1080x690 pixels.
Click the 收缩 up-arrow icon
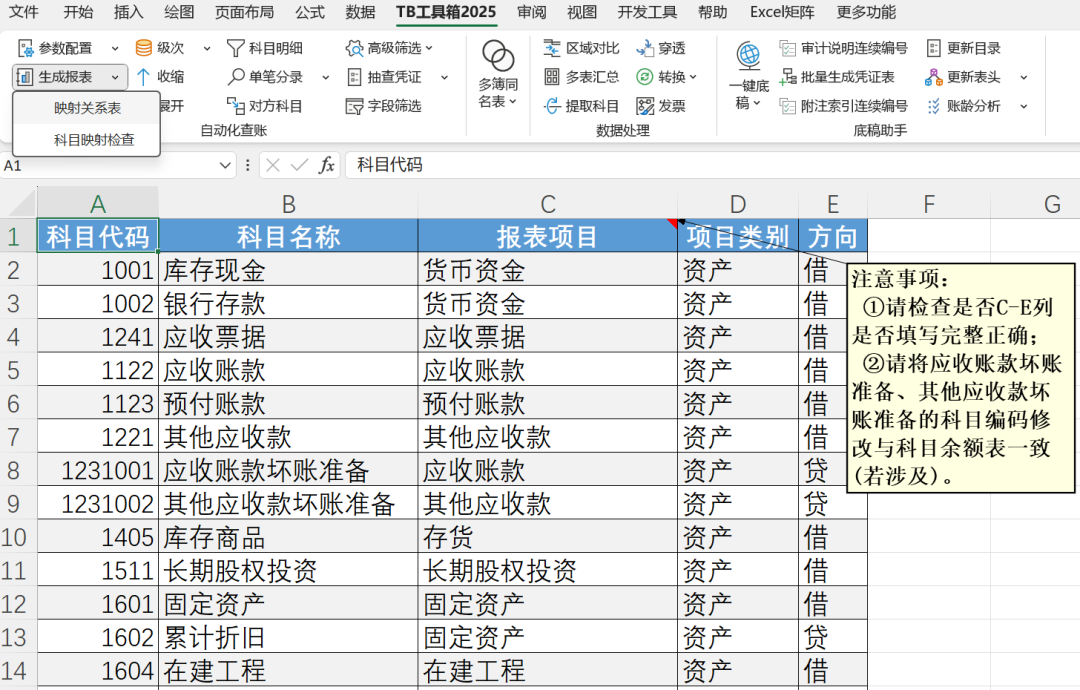coord(143,77)
